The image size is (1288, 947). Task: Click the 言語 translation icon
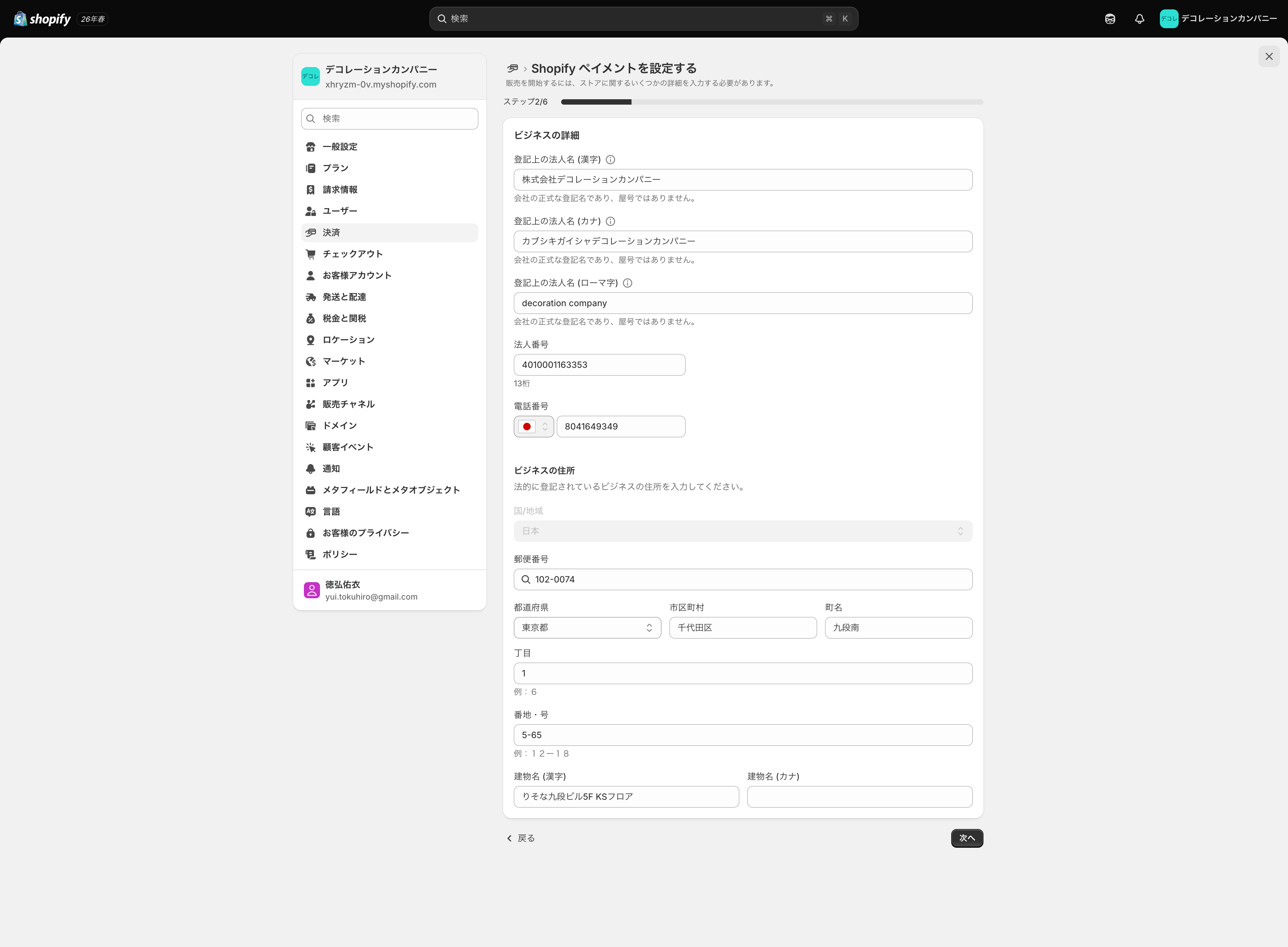[x=311, y=511]
